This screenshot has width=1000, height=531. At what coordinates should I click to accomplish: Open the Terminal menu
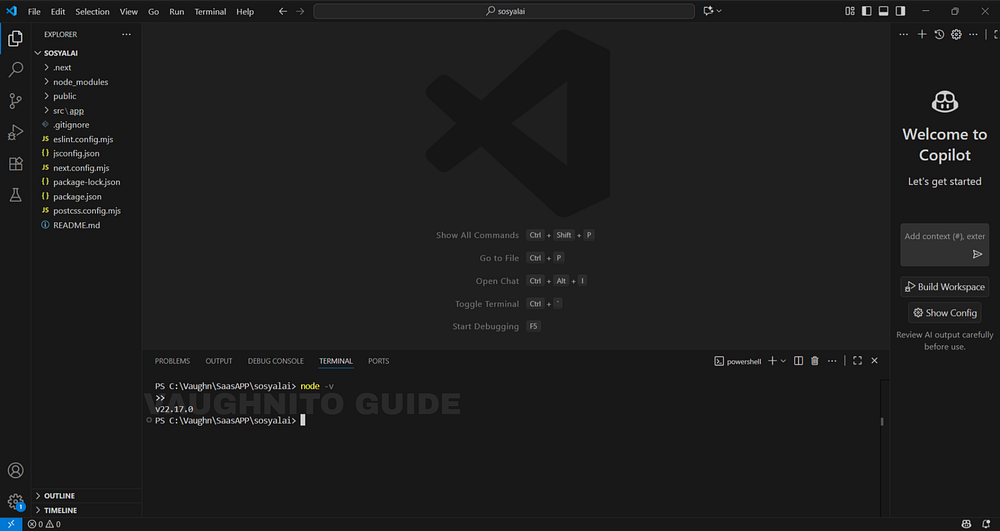pos(210,11)
